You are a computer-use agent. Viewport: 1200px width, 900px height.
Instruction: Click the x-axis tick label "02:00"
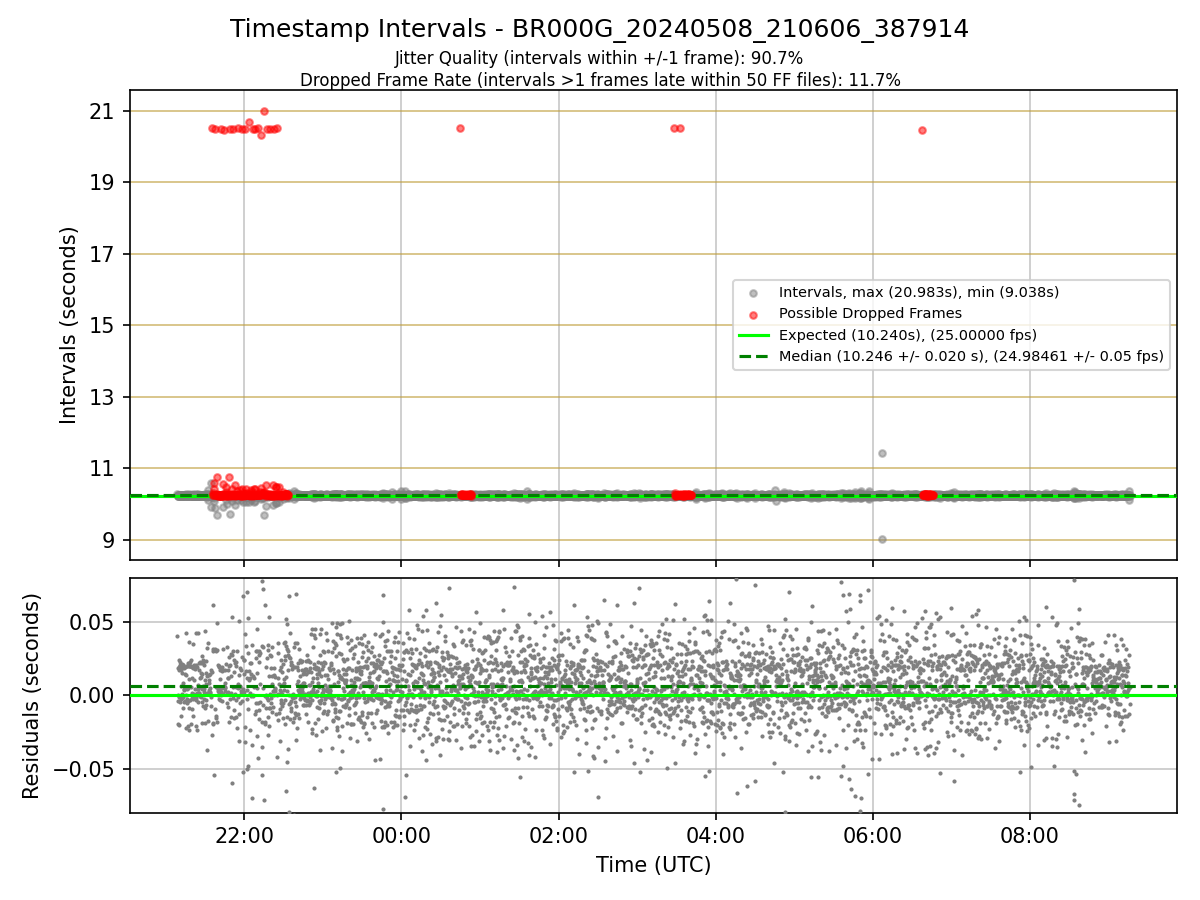point(558,836)
